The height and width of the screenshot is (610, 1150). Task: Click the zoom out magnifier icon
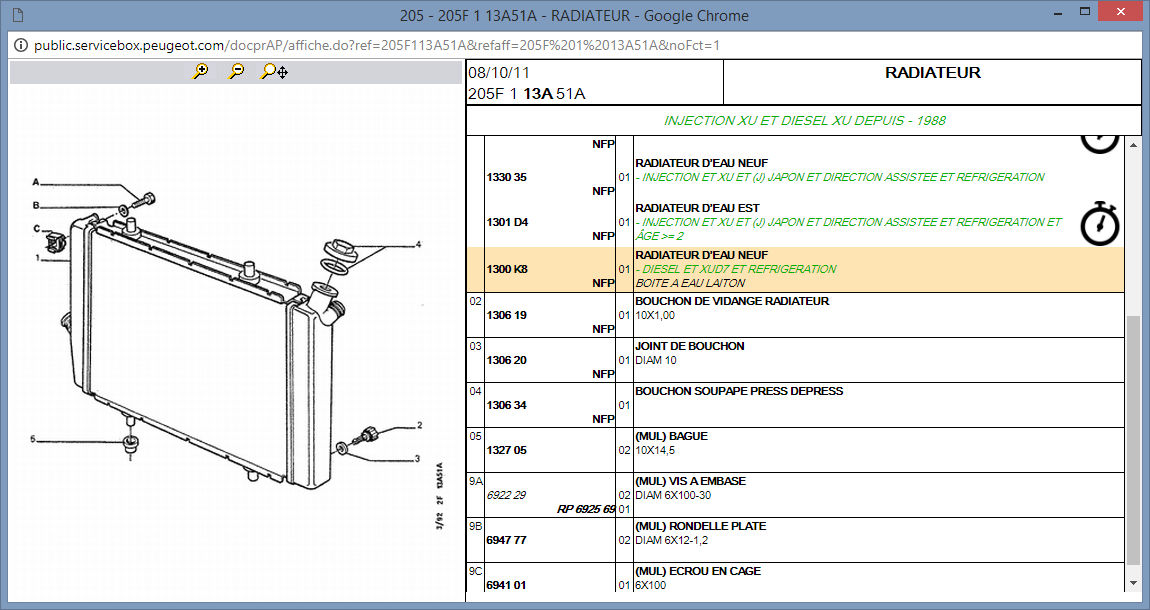[237, 71]
